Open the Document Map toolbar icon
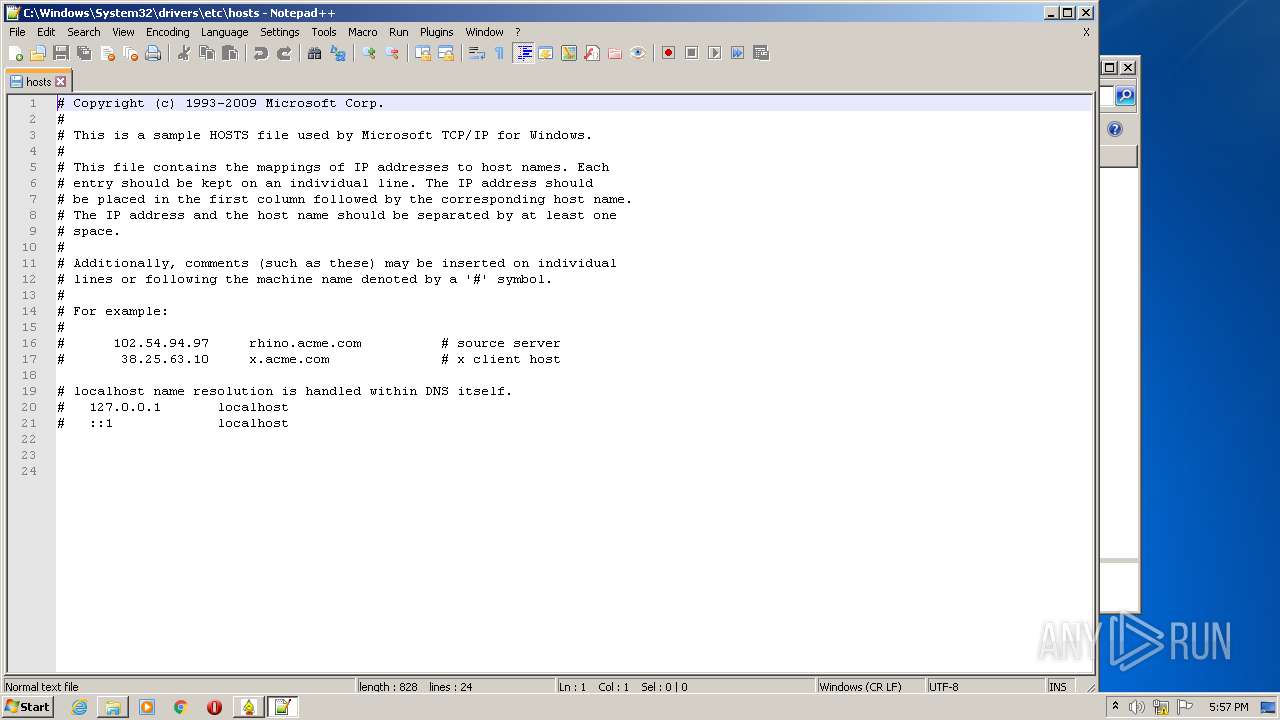 [569, 53]
